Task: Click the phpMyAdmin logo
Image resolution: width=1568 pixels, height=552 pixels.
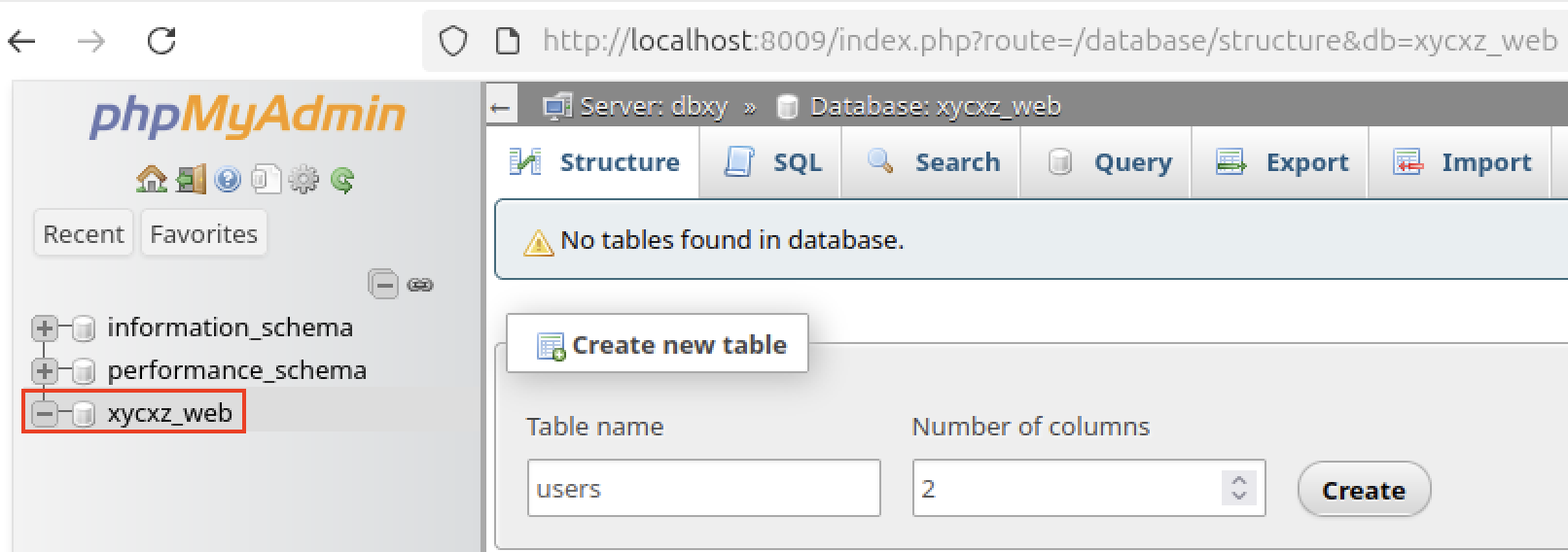Action: [247, 116]
